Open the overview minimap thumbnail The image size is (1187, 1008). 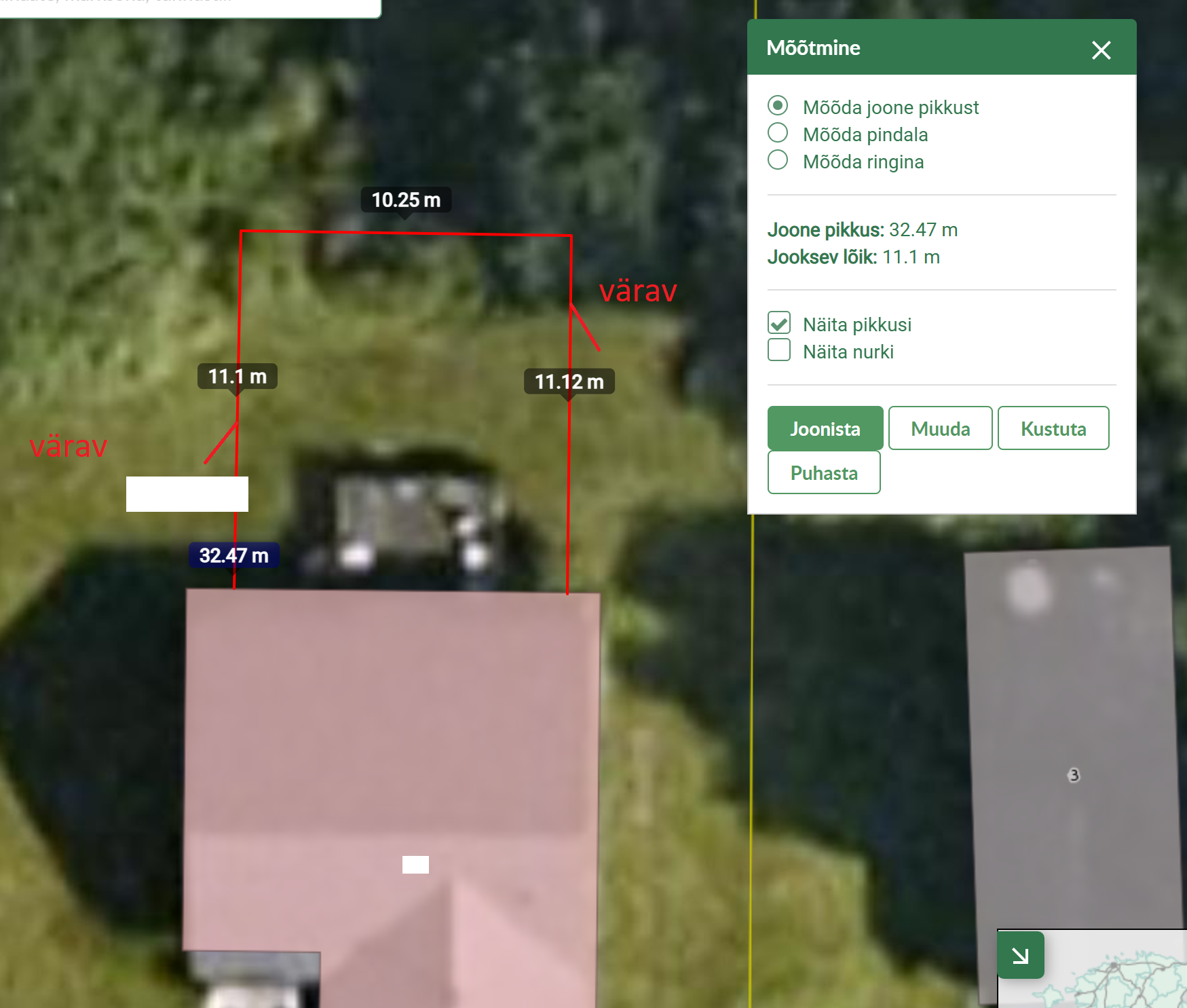pyautogui.click(x=1113, y=977)
